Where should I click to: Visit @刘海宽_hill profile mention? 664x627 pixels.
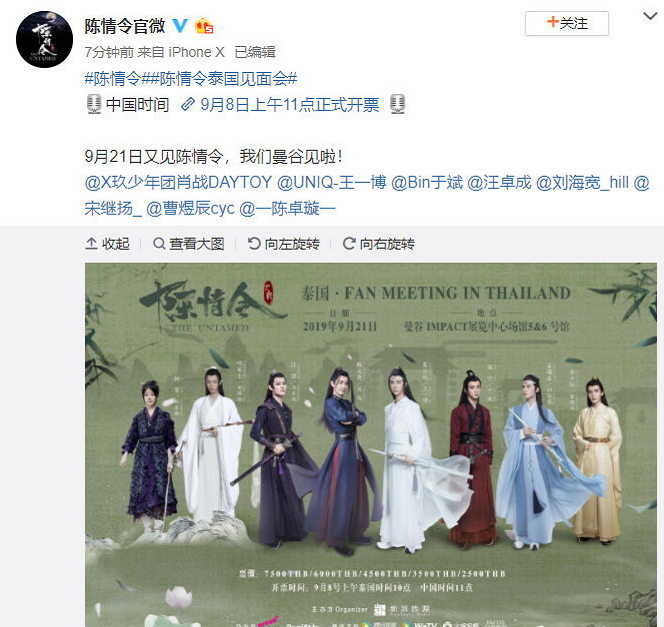pos(582,182)
